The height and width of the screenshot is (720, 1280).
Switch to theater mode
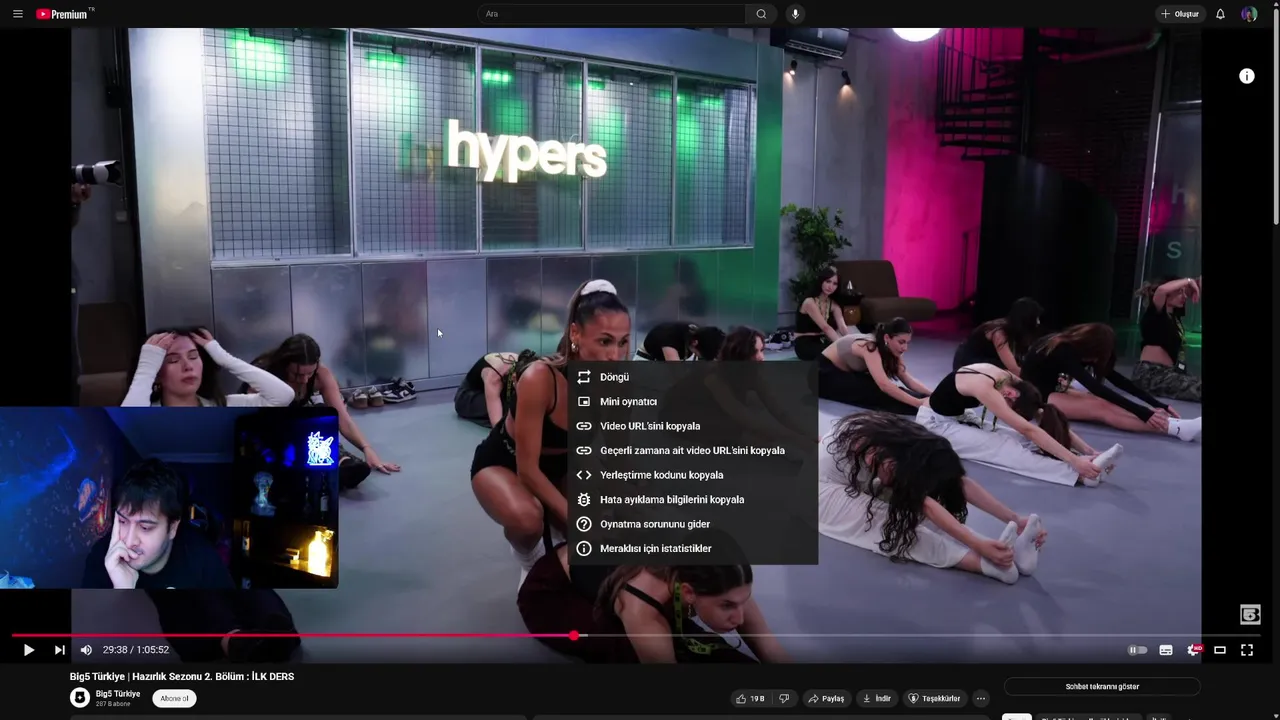click(x=1220, y=650)
